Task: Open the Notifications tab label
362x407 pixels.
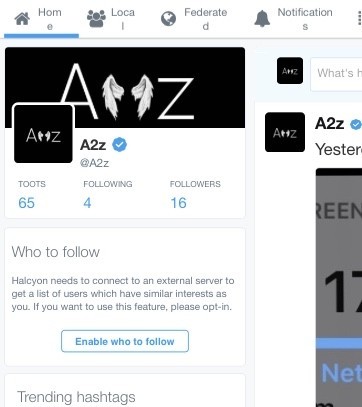Action: tap(305, 19)
